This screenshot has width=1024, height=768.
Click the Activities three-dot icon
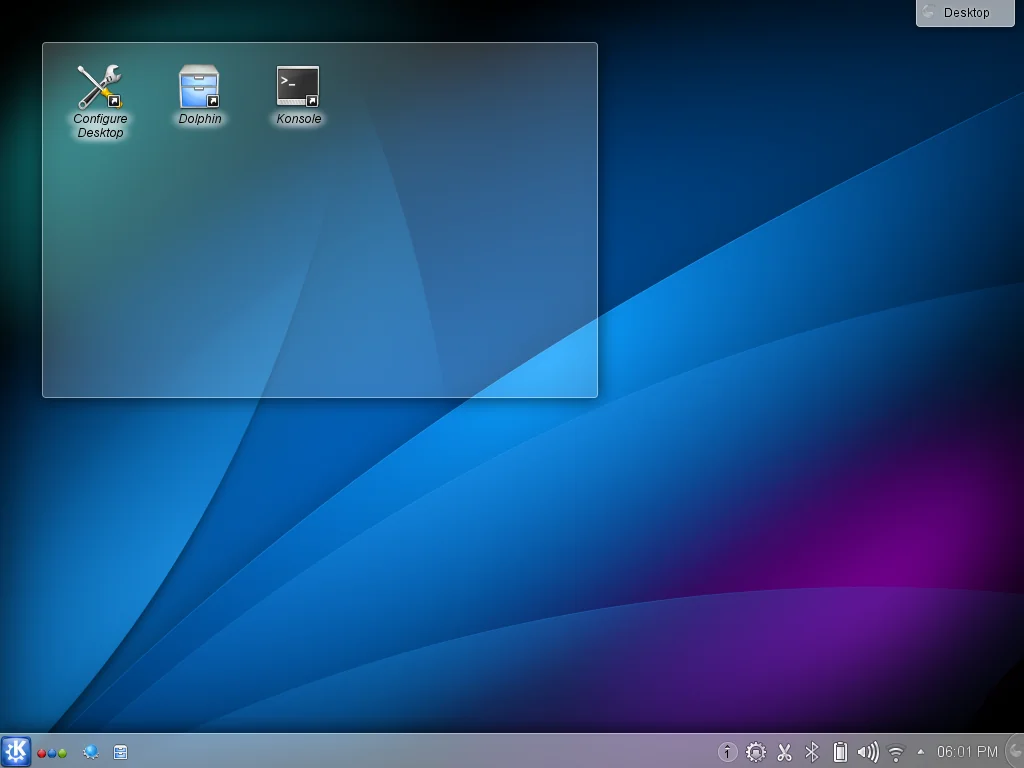52,752
